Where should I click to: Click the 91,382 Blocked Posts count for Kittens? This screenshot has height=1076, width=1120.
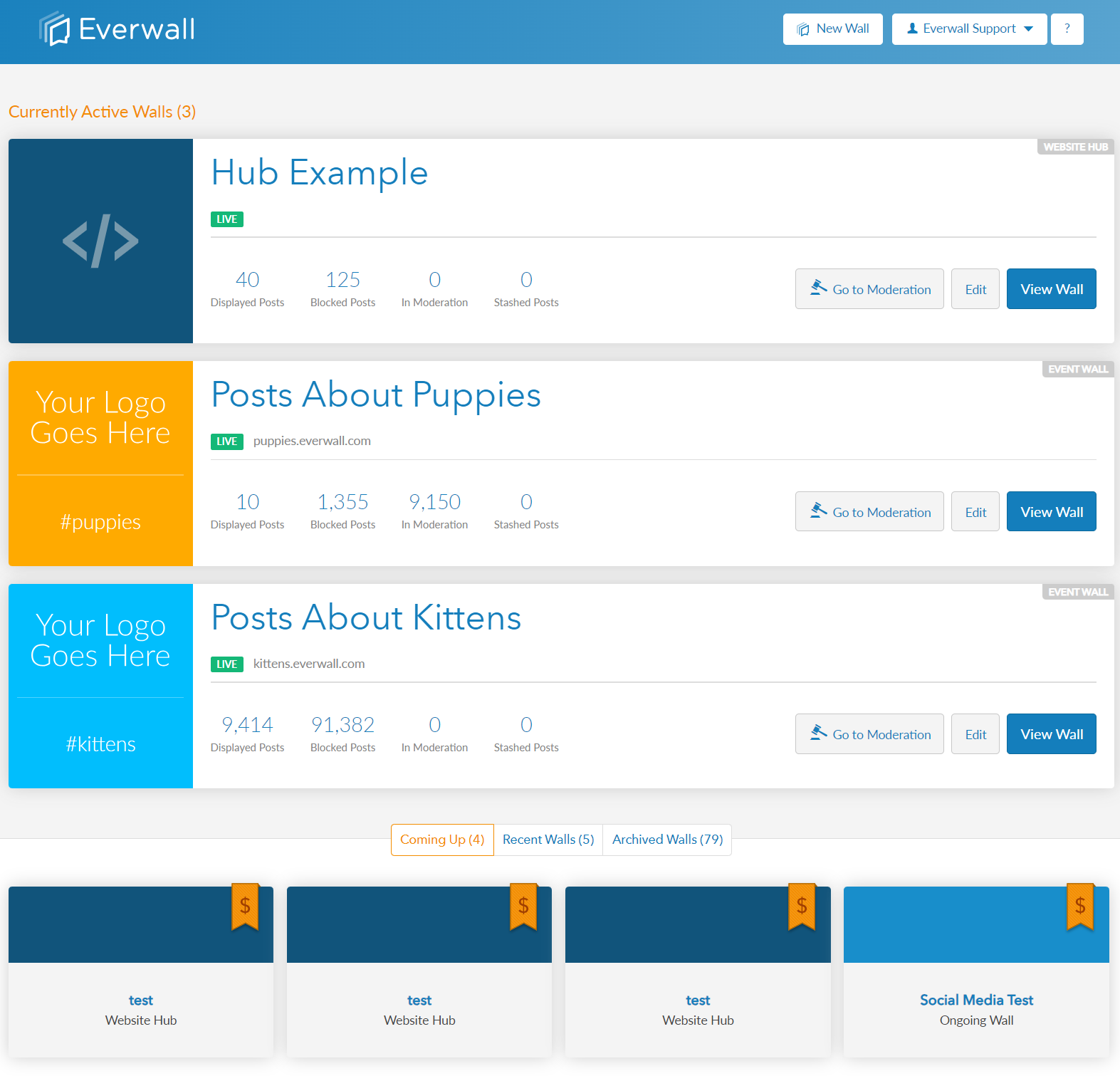(342, 725)
